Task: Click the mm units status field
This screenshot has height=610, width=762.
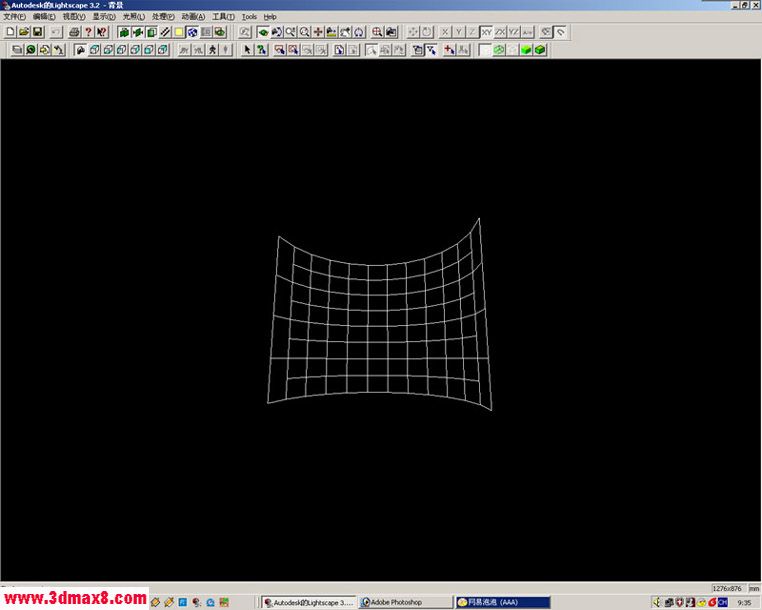Action: (x=754, y=589)
